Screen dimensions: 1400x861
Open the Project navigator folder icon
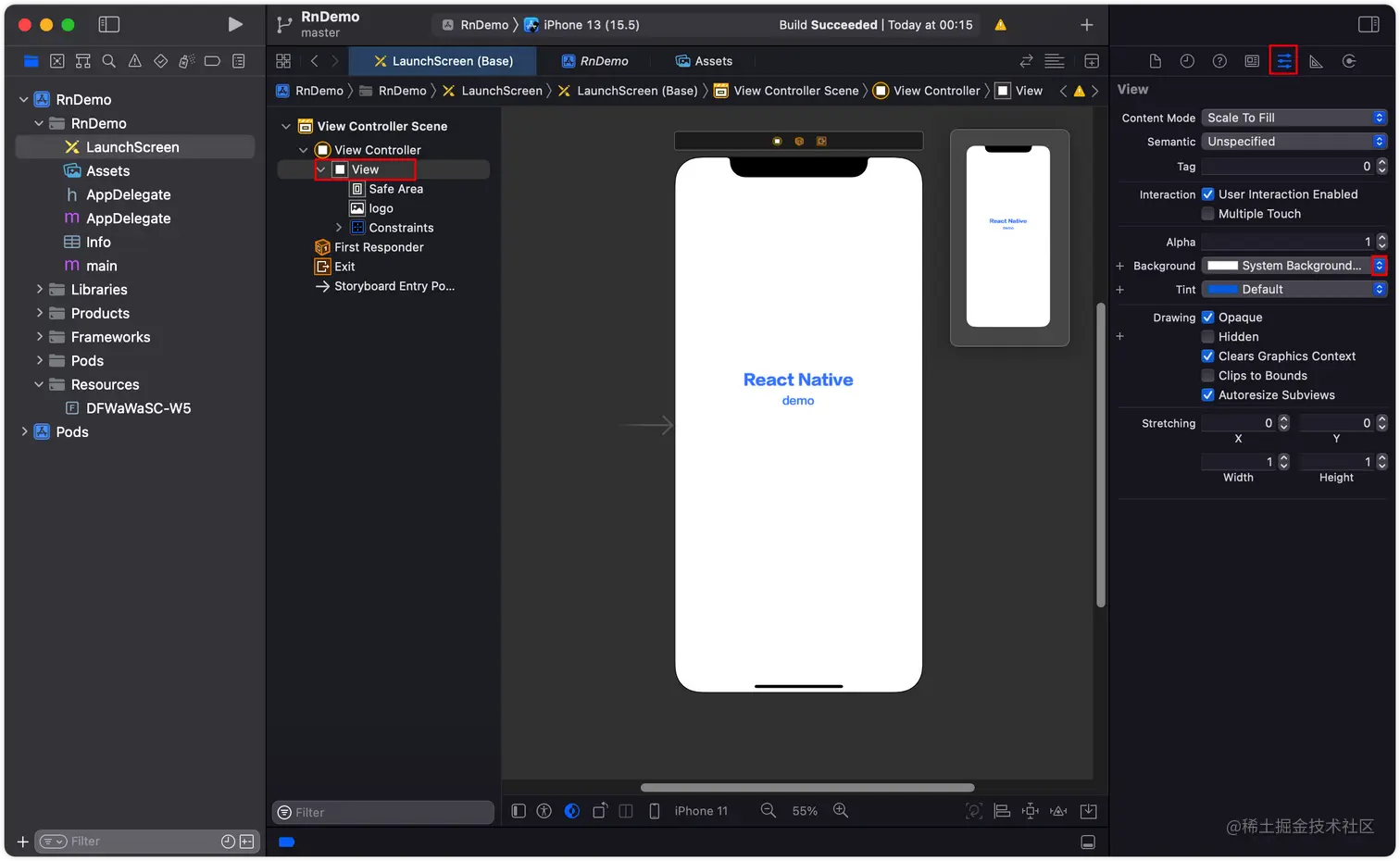(x=31, y=61)
